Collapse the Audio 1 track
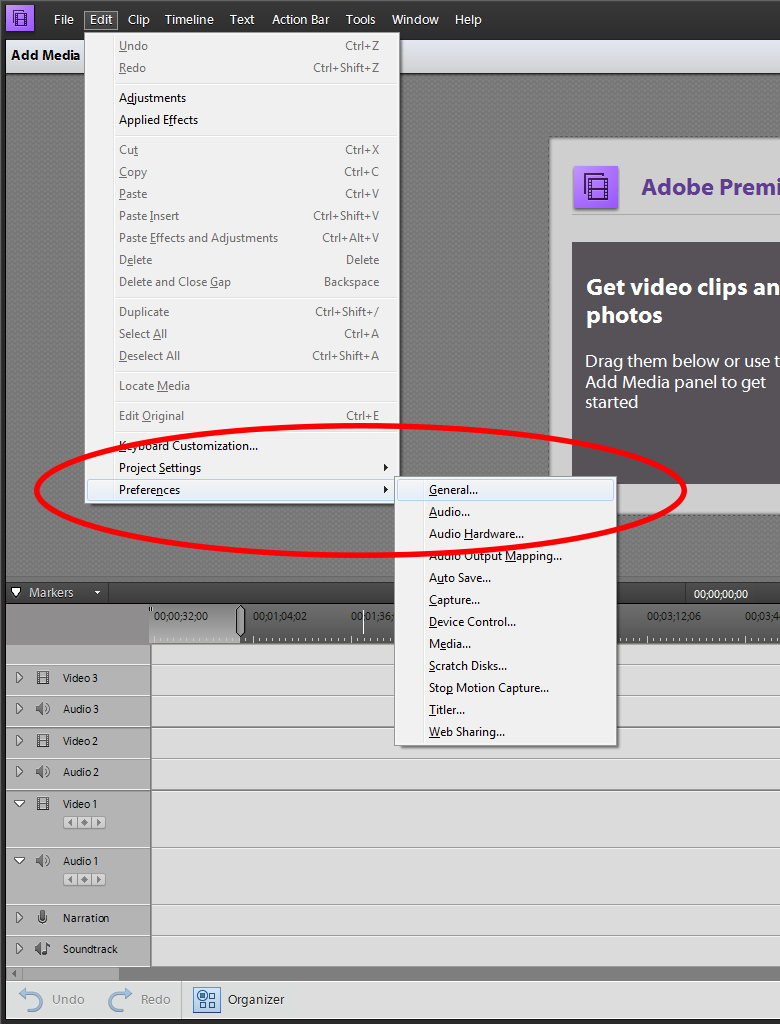This screenshot has width=780, height=1024. (20, 861)
